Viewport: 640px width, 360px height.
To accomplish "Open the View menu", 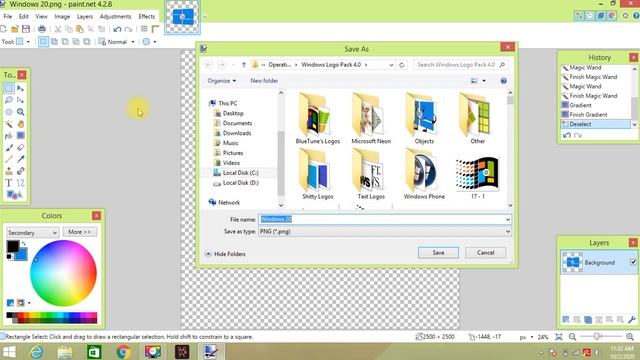I will click(41, 16).
